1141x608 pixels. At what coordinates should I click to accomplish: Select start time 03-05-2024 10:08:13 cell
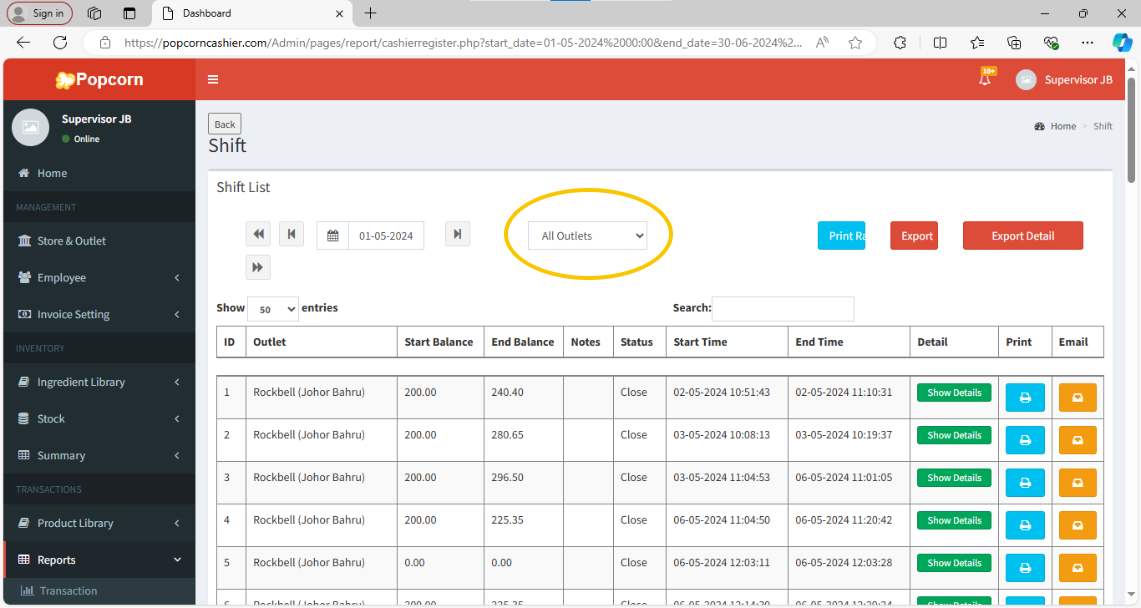click(726, 440)
